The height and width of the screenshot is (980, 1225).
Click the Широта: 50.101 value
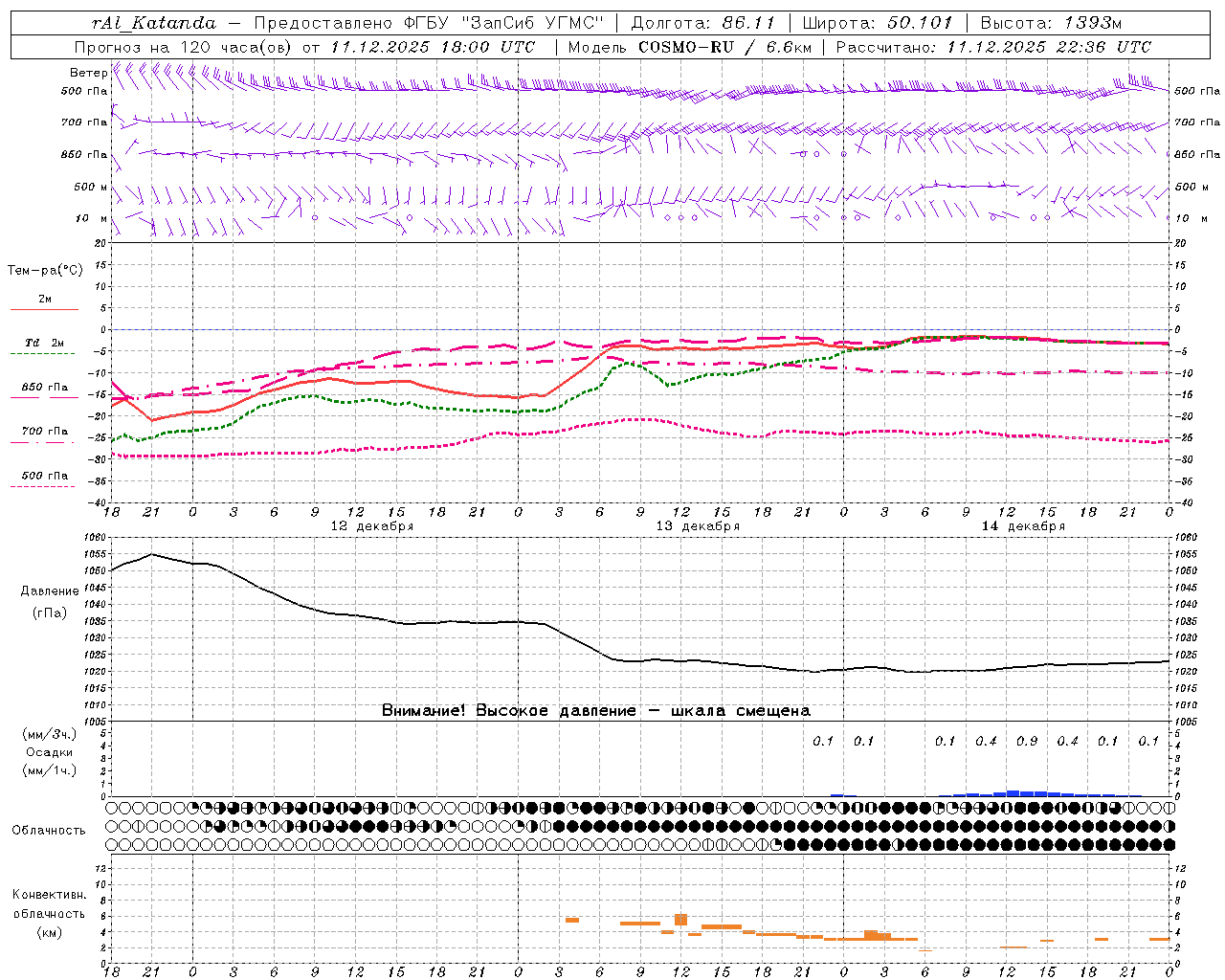point(878,23)
